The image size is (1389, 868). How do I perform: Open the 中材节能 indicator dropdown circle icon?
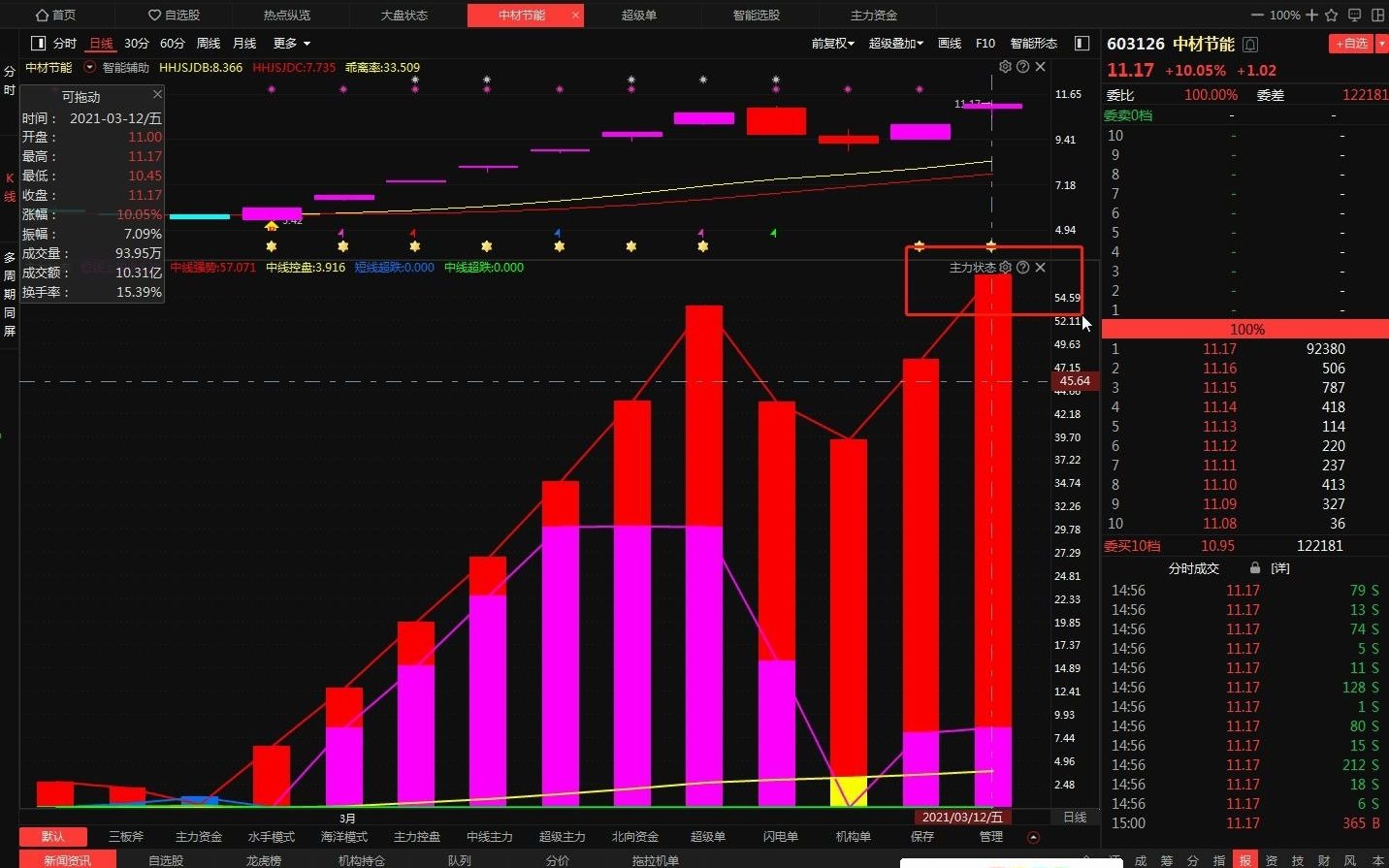point(90,67)
